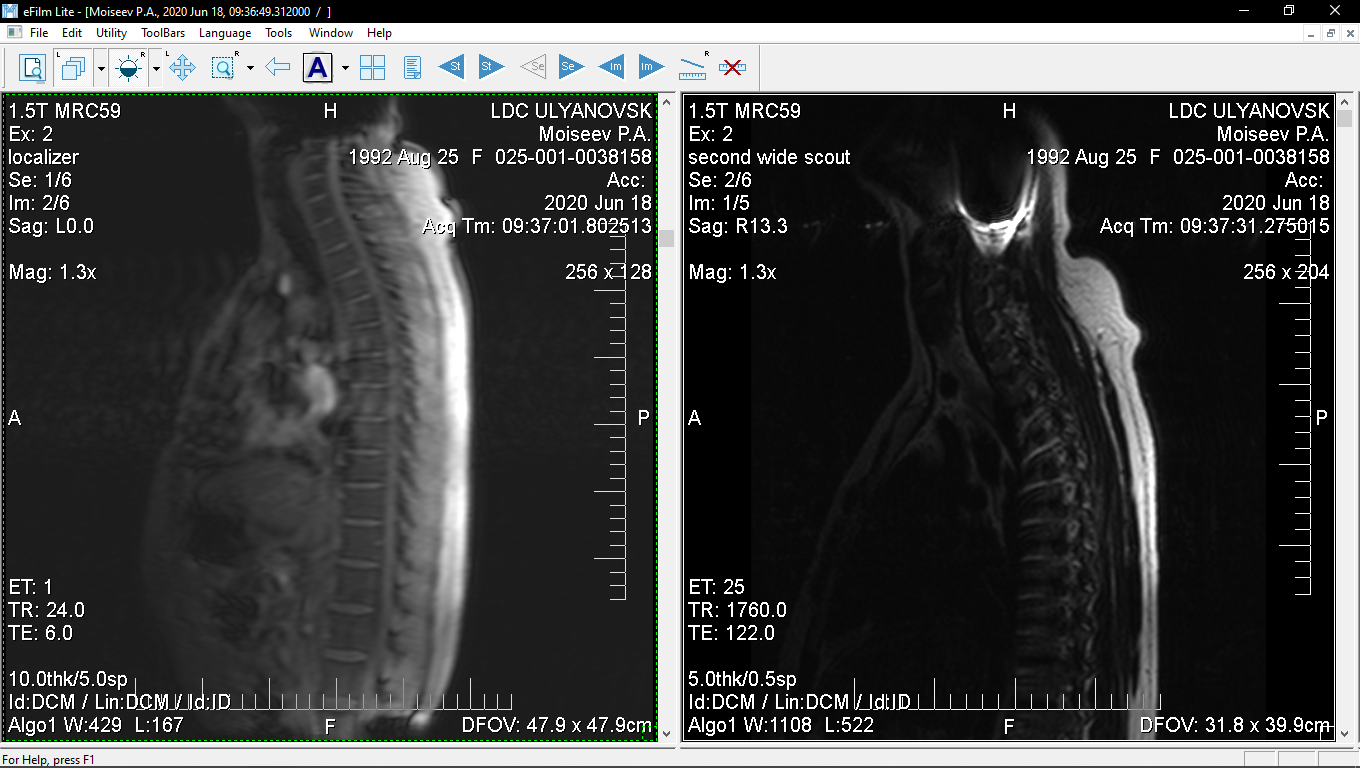This screenshot has height=768, width=1360.
Task: Open the Window menu
Action: pos(330,33)
